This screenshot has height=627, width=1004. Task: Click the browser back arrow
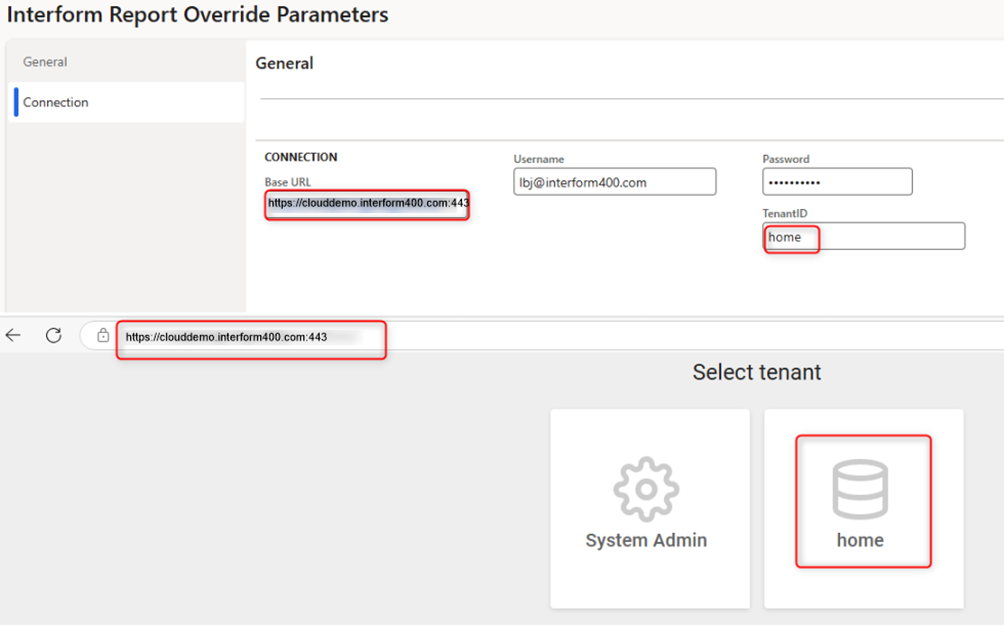tap(13, 336)
